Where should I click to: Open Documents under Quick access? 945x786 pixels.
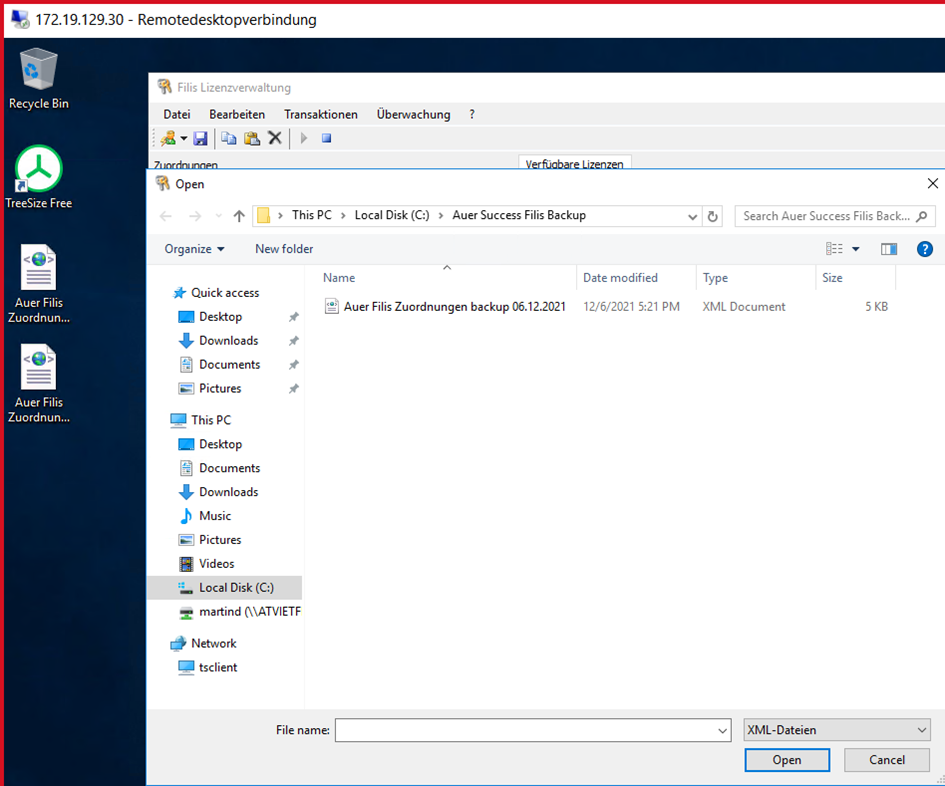click(x=230, y=365)
